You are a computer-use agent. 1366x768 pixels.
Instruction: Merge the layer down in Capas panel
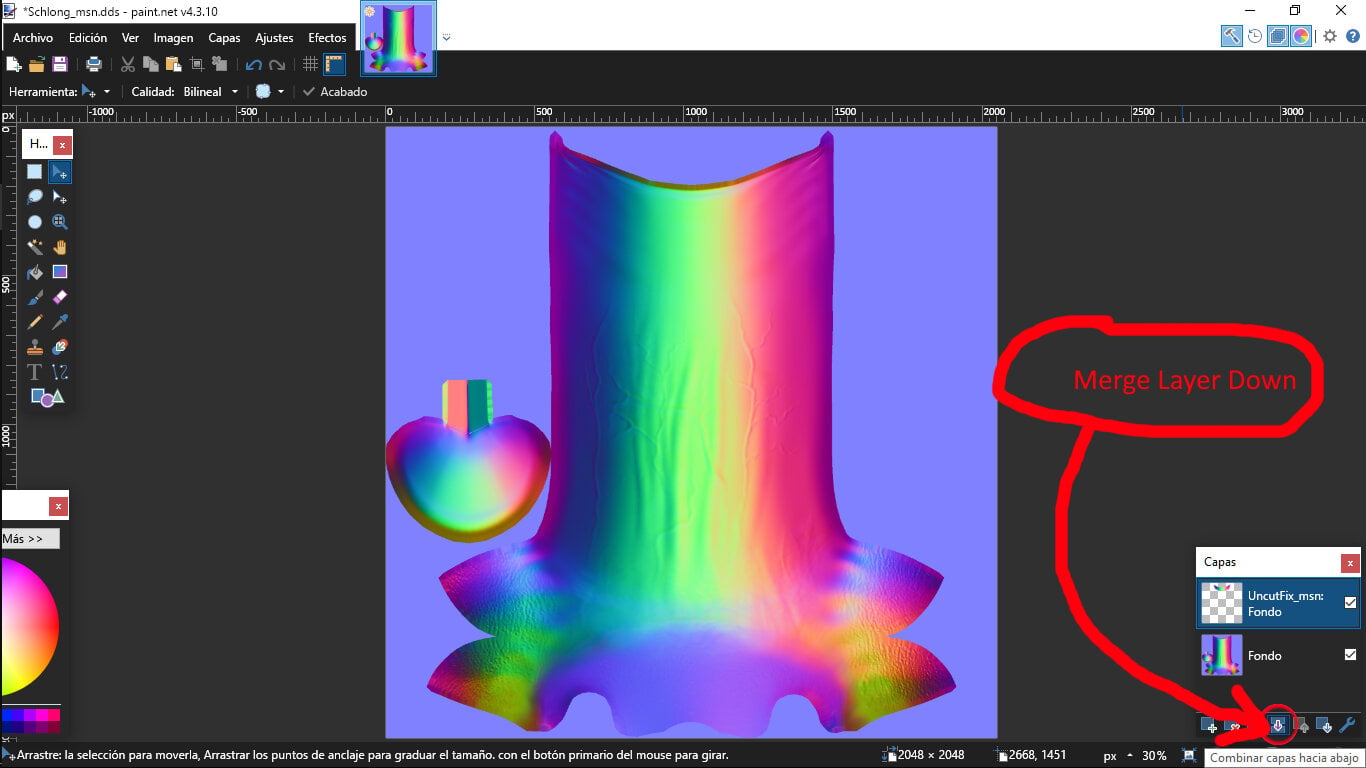click(1277, 726)
